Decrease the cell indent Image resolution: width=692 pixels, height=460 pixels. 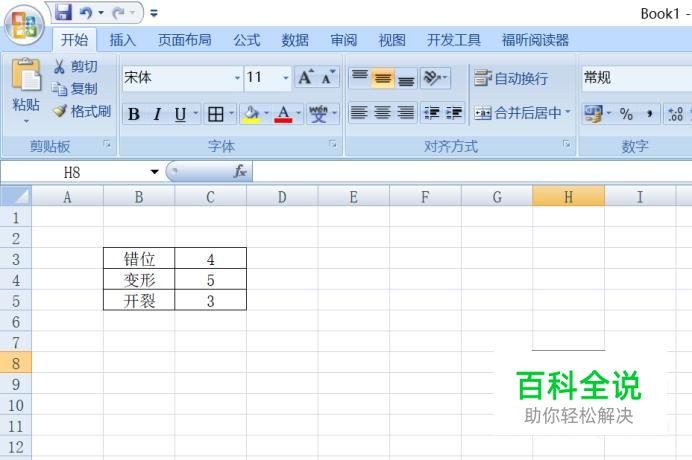(x=431, y=113)
